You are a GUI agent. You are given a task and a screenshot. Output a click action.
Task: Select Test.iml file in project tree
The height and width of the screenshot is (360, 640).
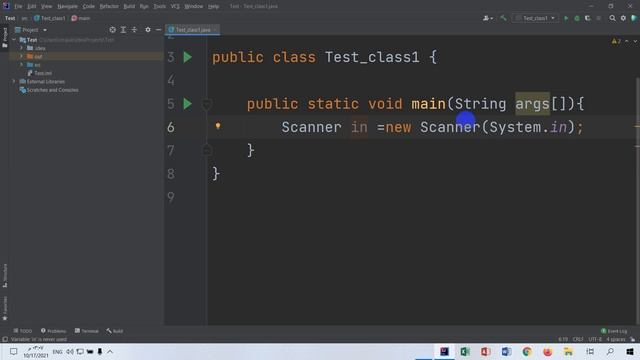40,73
